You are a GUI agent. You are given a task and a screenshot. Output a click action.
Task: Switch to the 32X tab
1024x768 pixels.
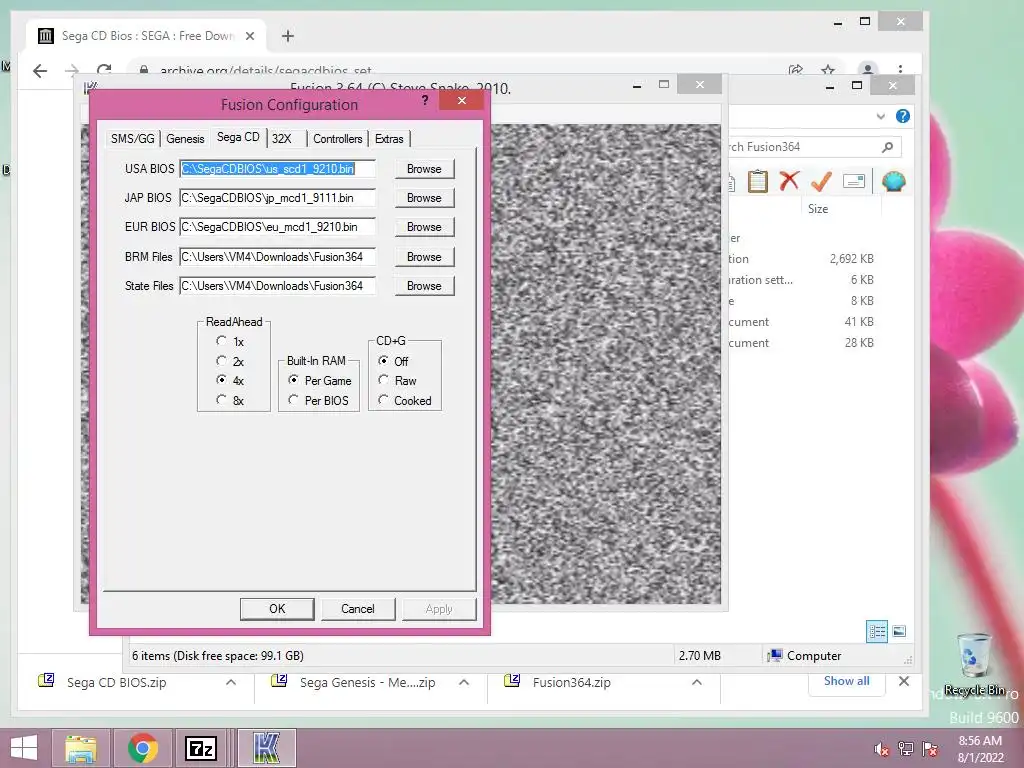[282, 138]
